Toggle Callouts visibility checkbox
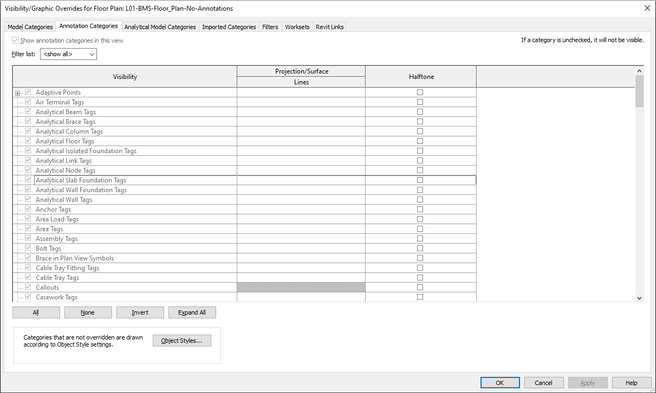 [x=28, y=287]
